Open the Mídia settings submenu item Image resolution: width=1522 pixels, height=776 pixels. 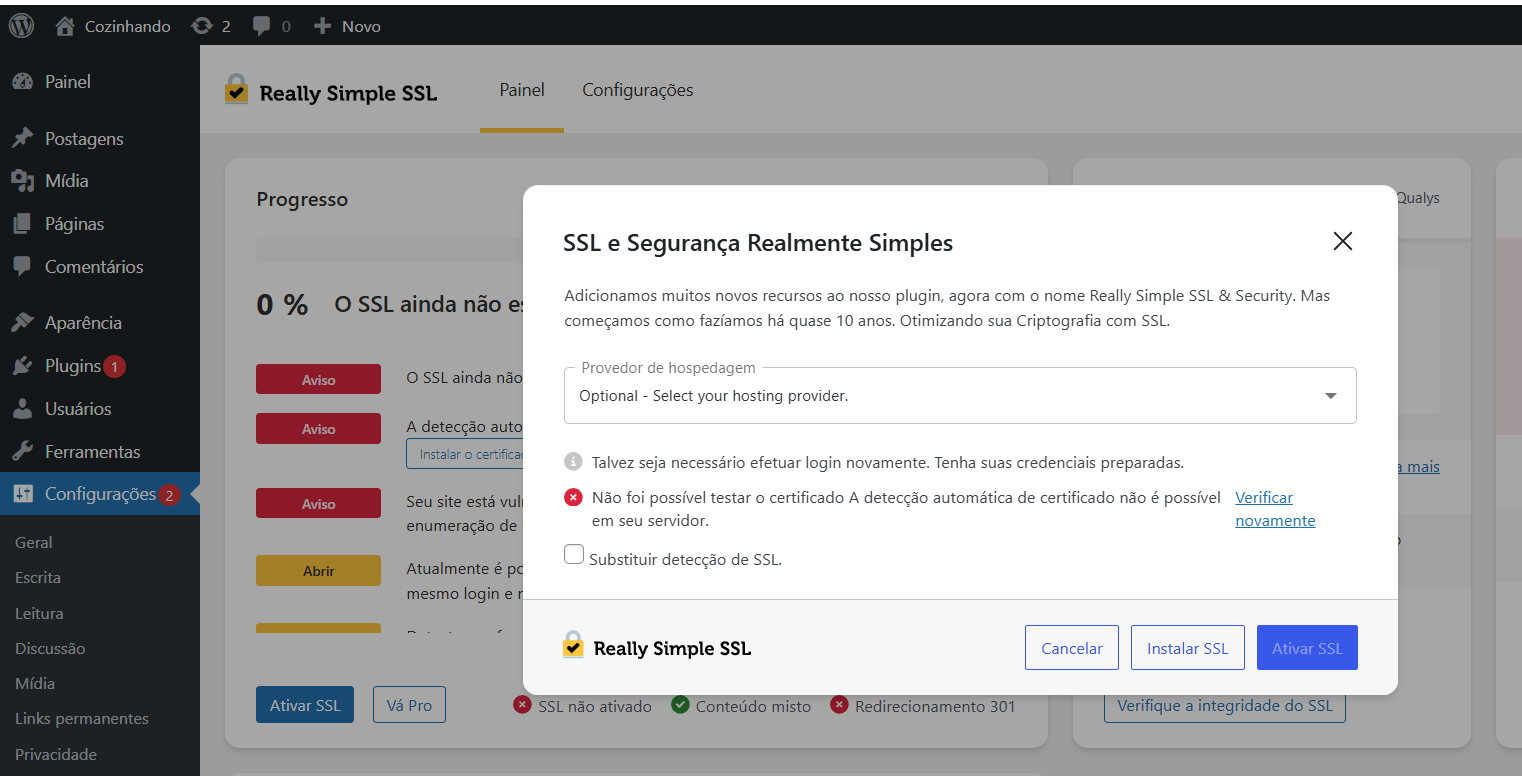tap(35, 684)
